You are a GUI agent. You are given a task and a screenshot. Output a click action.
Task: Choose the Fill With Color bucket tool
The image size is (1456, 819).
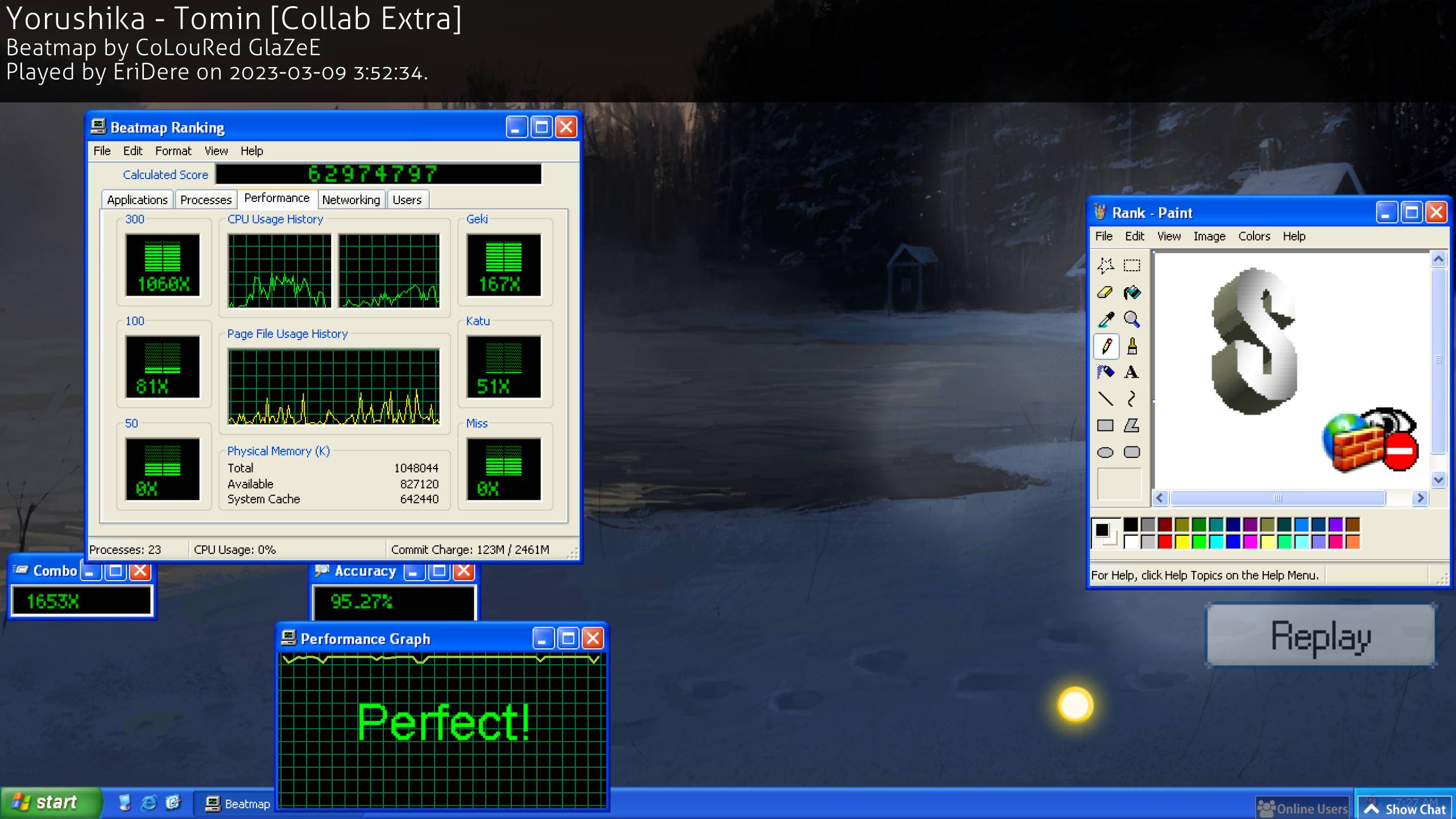pos(1132,292)
